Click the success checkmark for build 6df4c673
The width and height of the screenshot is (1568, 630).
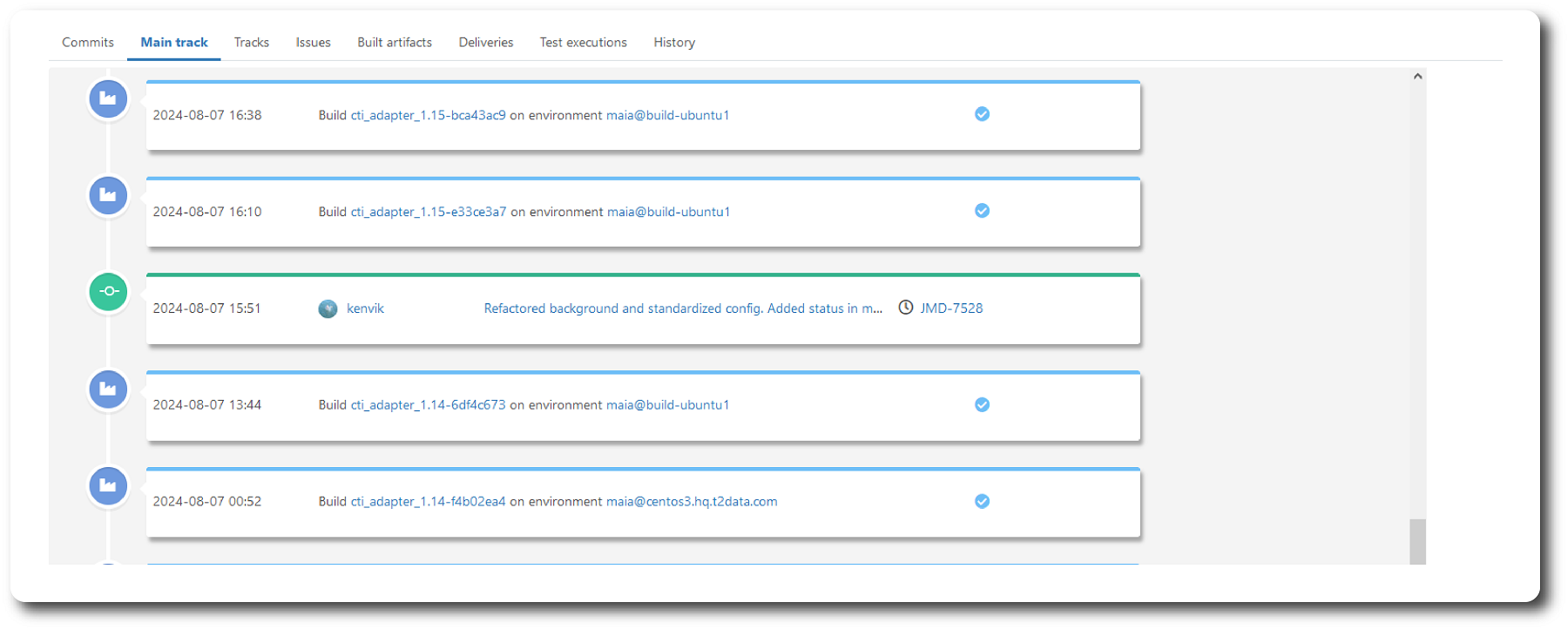coord(982,404)
